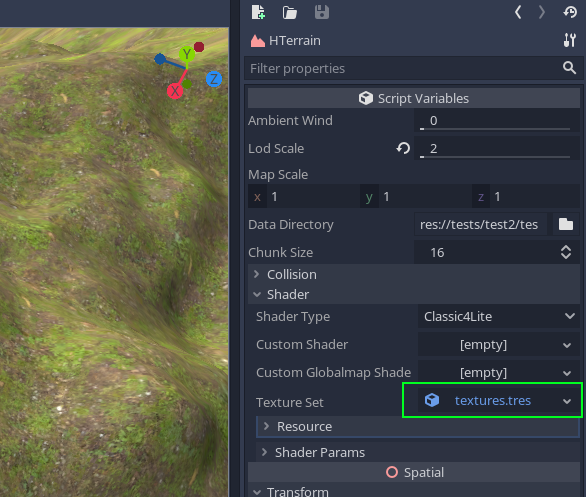The height and width of the screenshot is (497, 586).
Task: Reset Lod Scale to its default value
Action: 403,148
